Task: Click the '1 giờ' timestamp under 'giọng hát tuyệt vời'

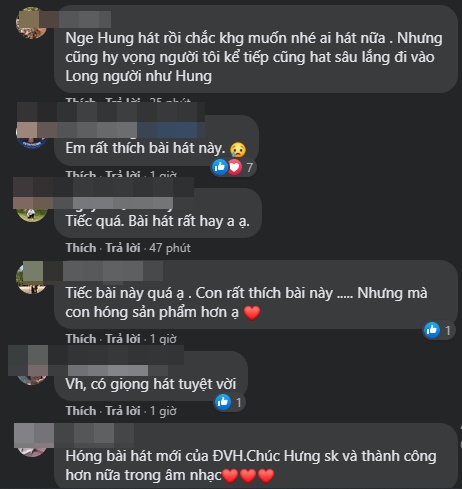Action: [x=163, y=411]
